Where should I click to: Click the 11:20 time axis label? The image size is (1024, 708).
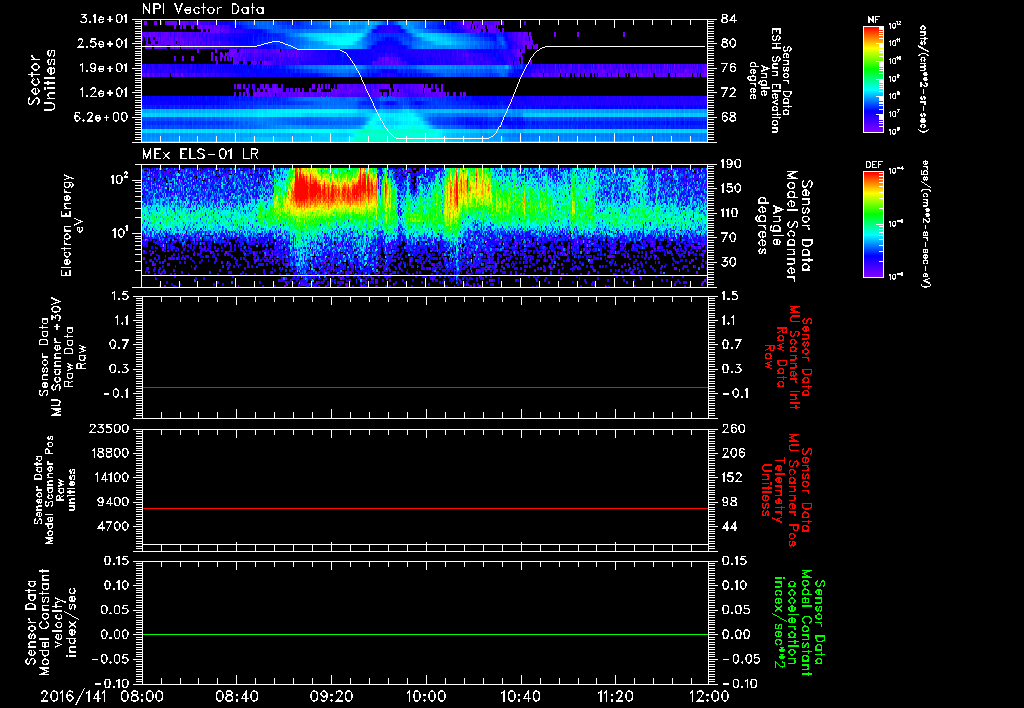coord(615,696)
